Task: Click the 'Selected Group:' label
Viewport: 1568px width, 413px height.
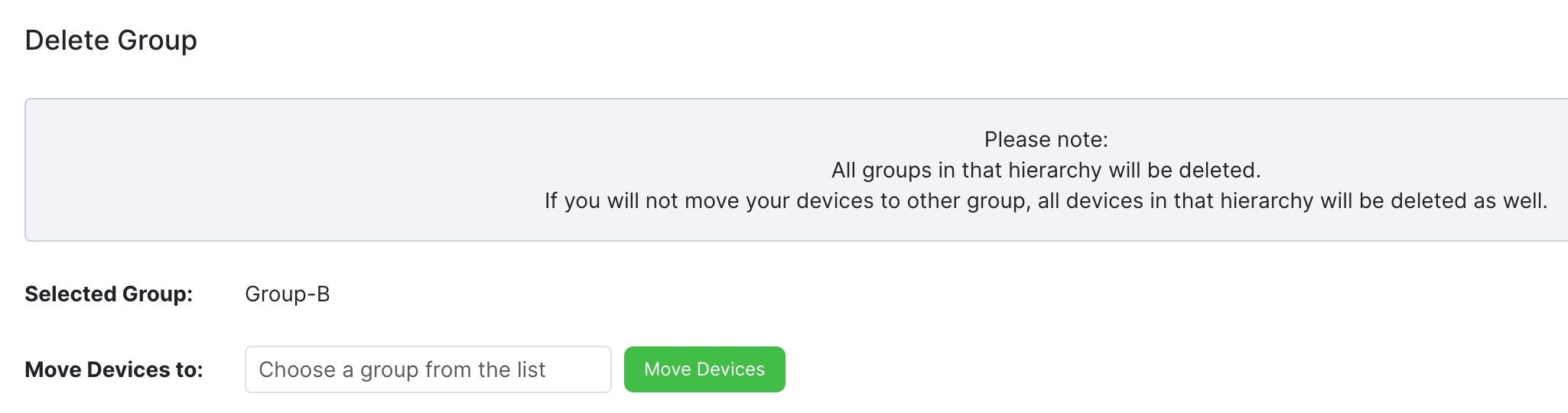Action: point(109,294)
